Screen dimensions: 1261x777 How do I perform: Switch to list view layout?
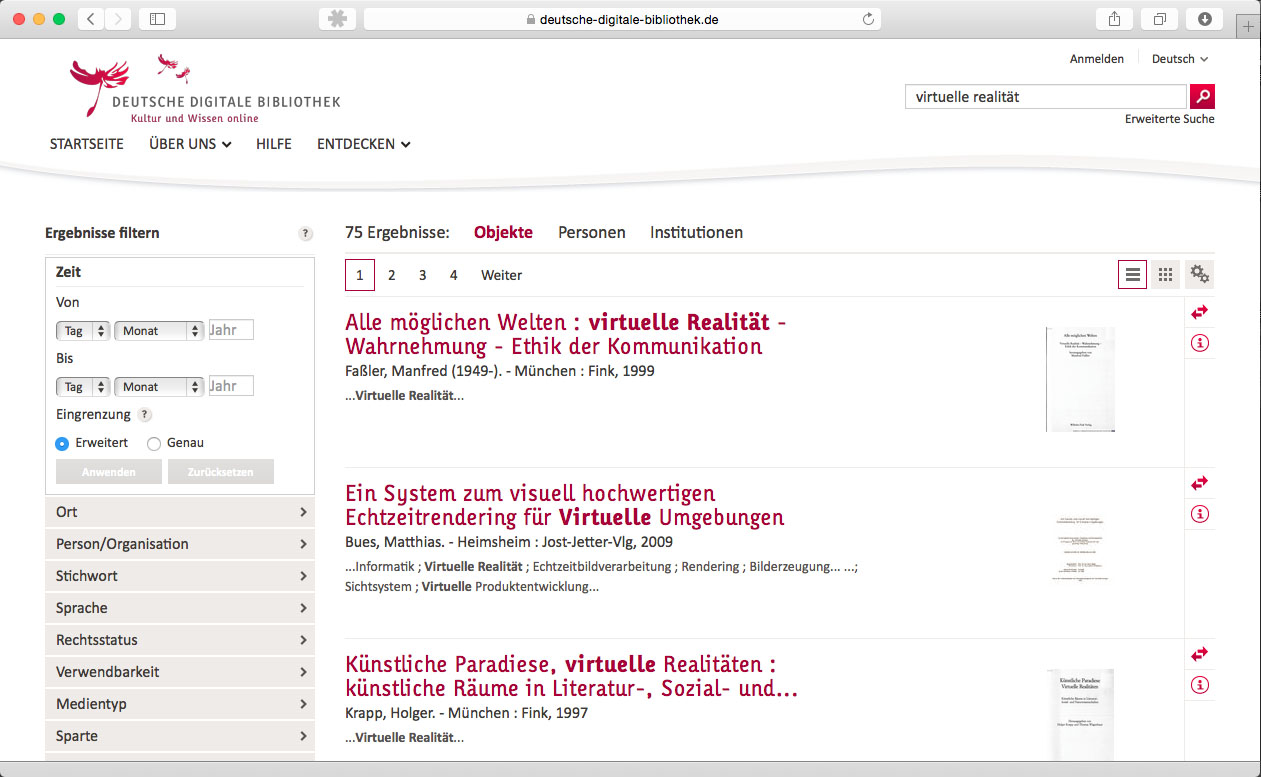[1132, 275]
